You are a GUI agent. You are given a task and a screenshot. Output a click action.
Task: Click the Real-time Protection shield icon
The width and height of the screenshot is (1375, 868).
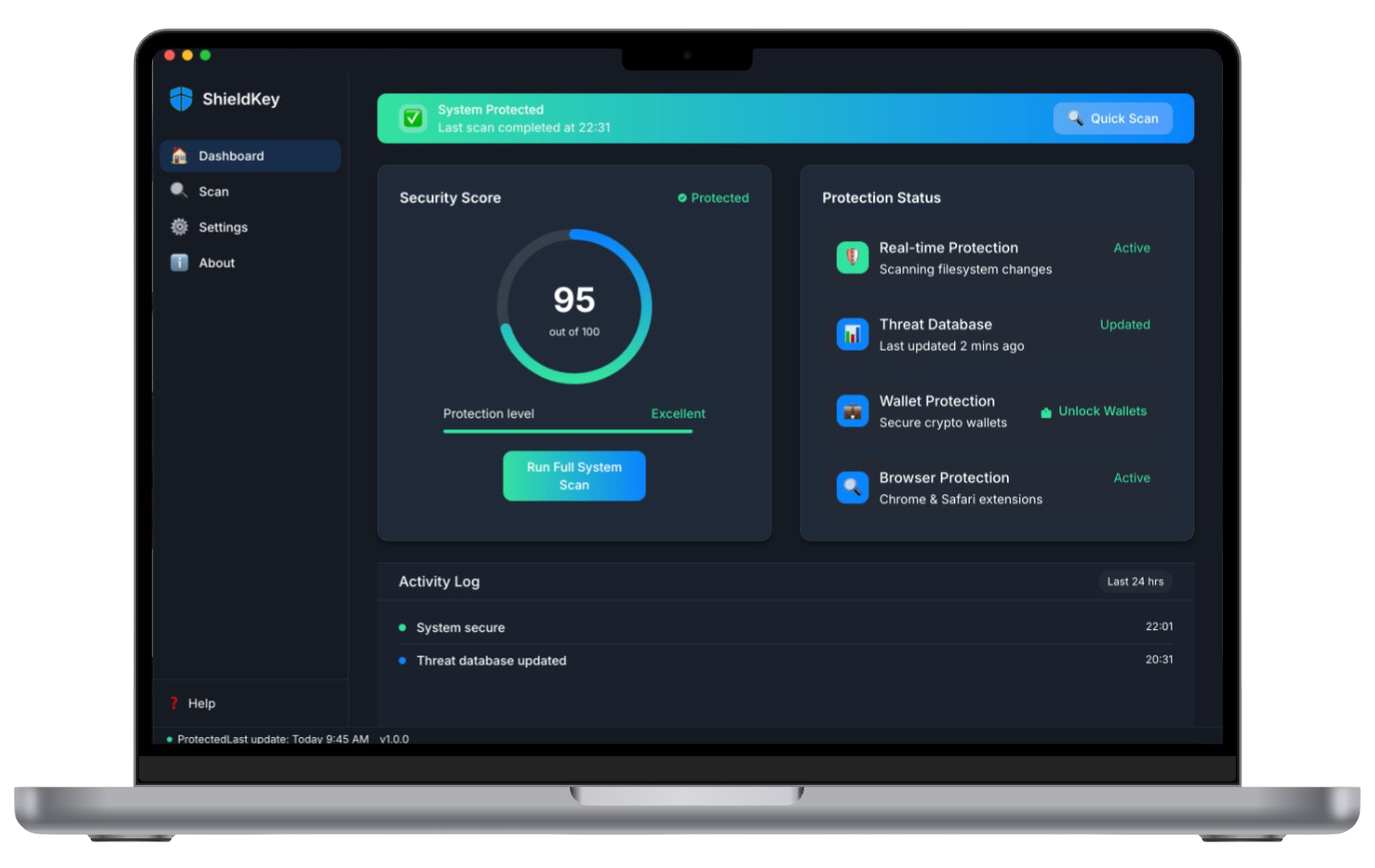pyautogui.click(x=852, y=257)
